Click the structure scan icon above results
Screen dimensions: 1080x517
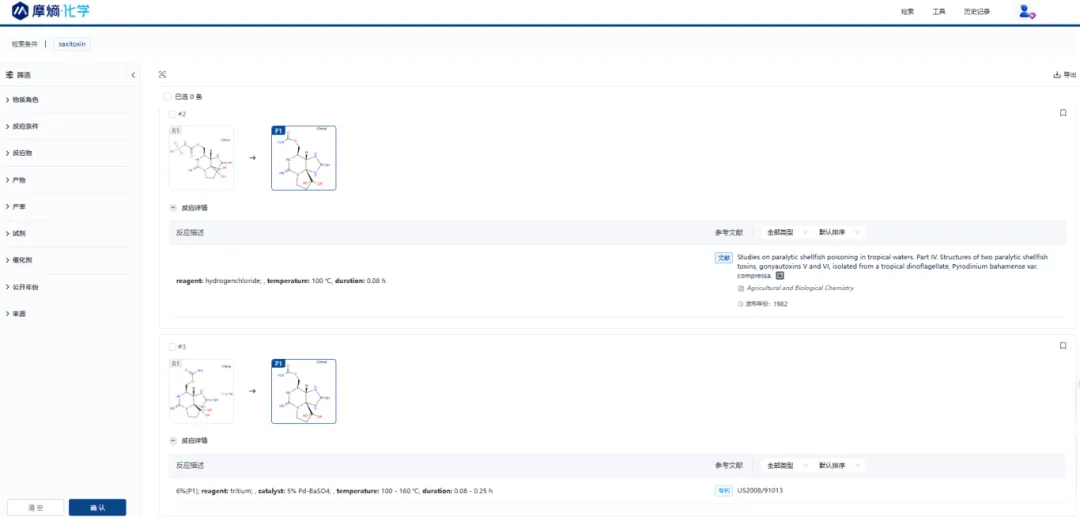(x=163, y=75)
